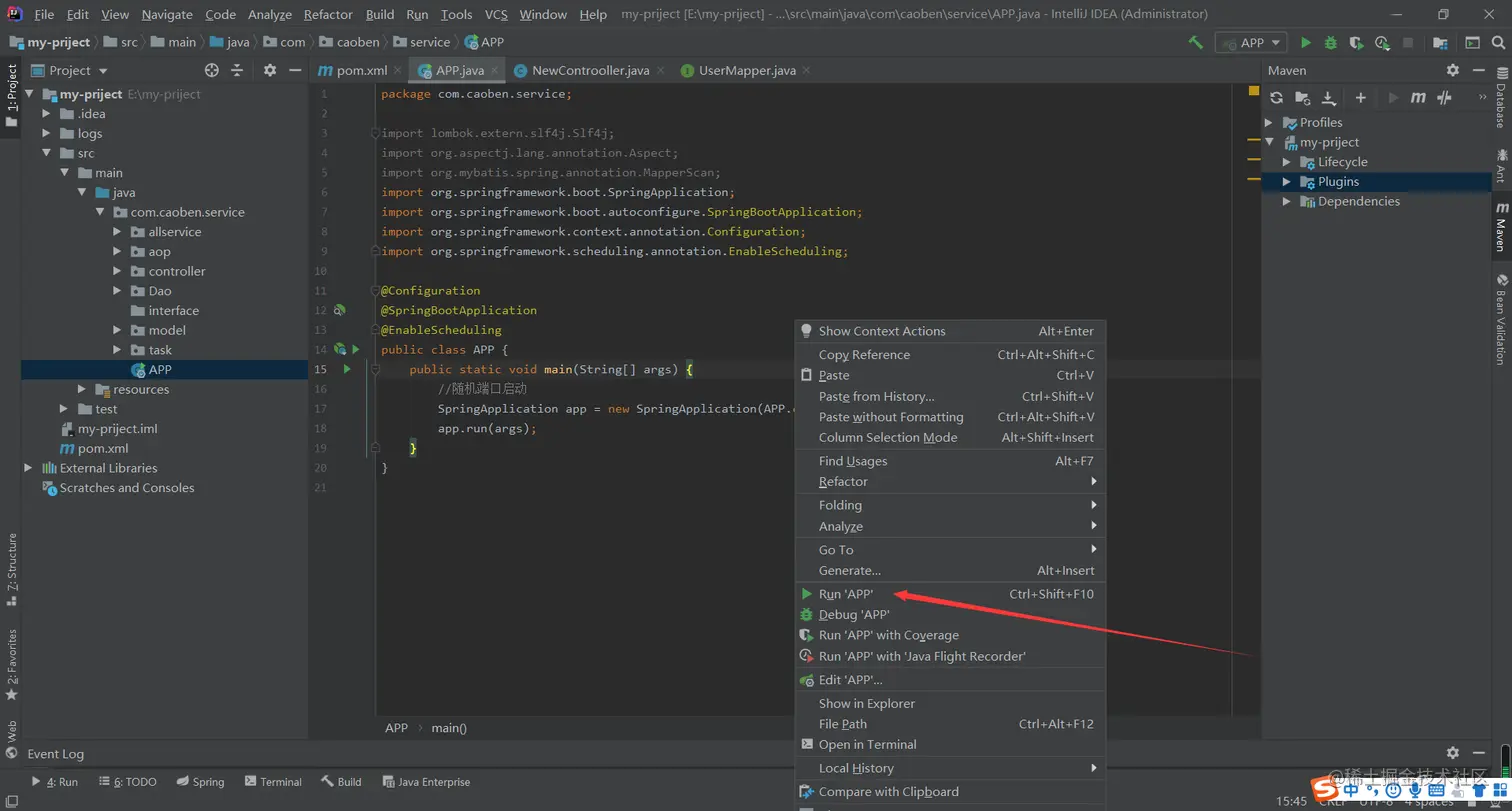Open Bean Validation side tab
This screenshot has height=811, width=1512.
pos(1500,319)
